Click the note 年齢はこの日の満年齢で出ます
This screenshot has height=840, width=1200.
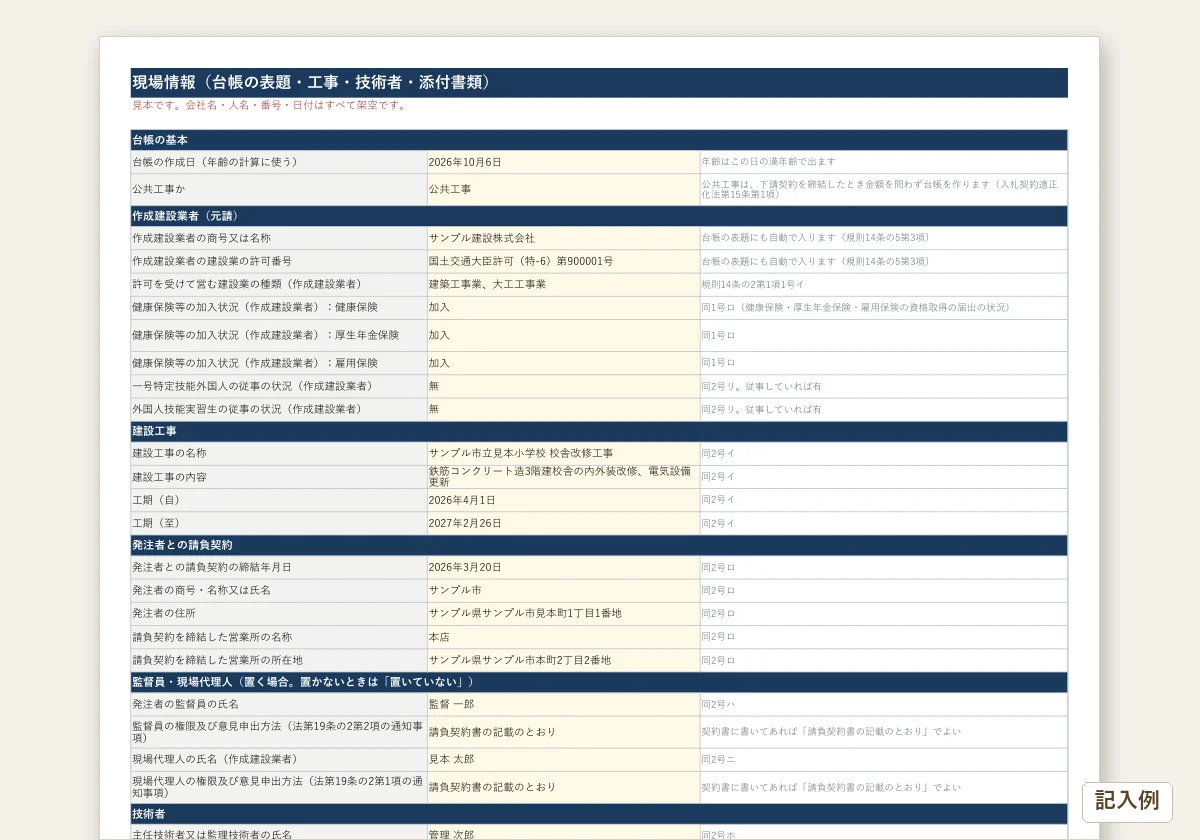click(x=768, y=161)
